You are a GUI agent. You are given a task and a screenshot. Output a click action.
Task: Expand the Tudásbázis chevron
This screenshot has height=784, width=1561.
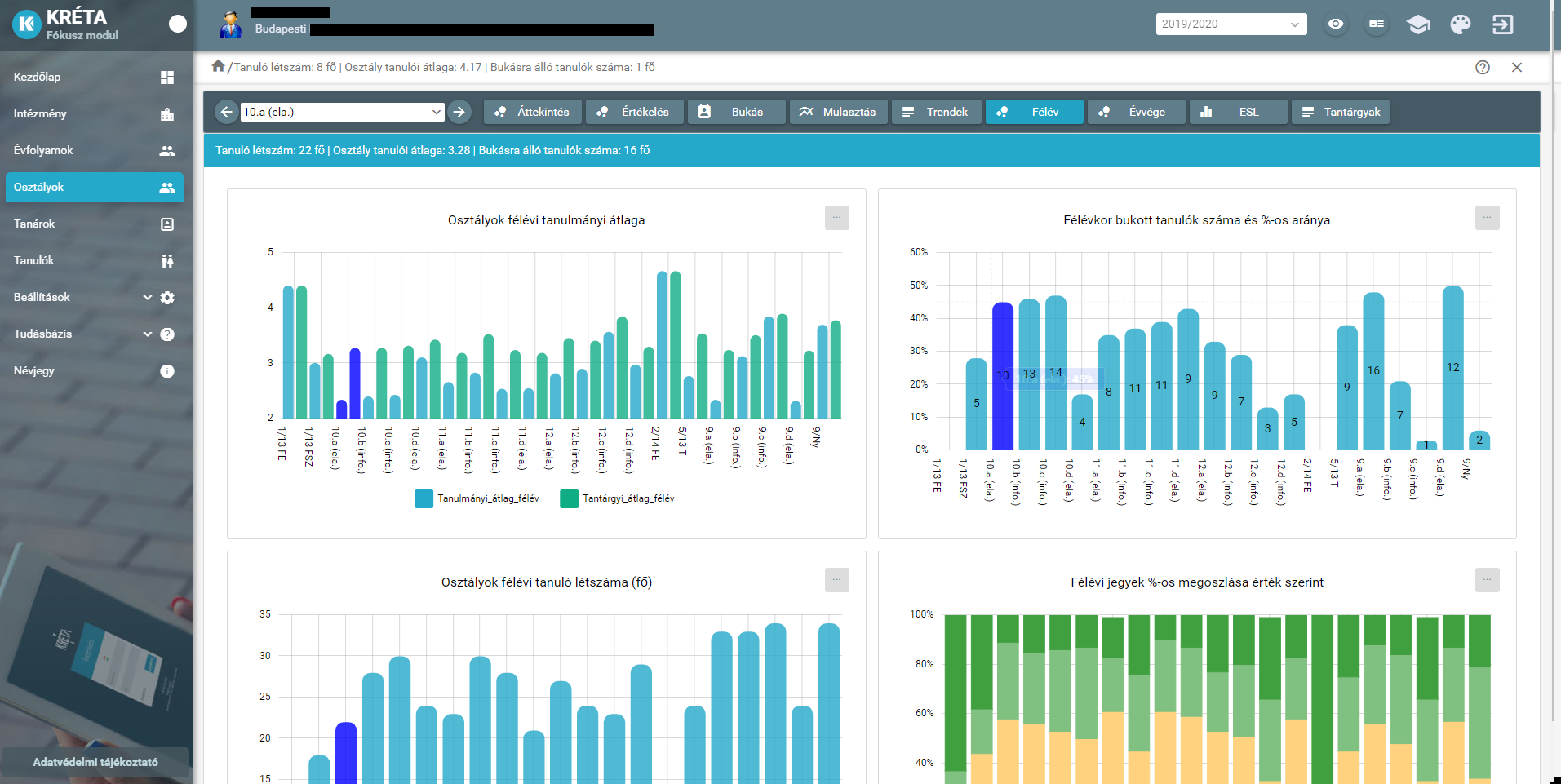148,334
